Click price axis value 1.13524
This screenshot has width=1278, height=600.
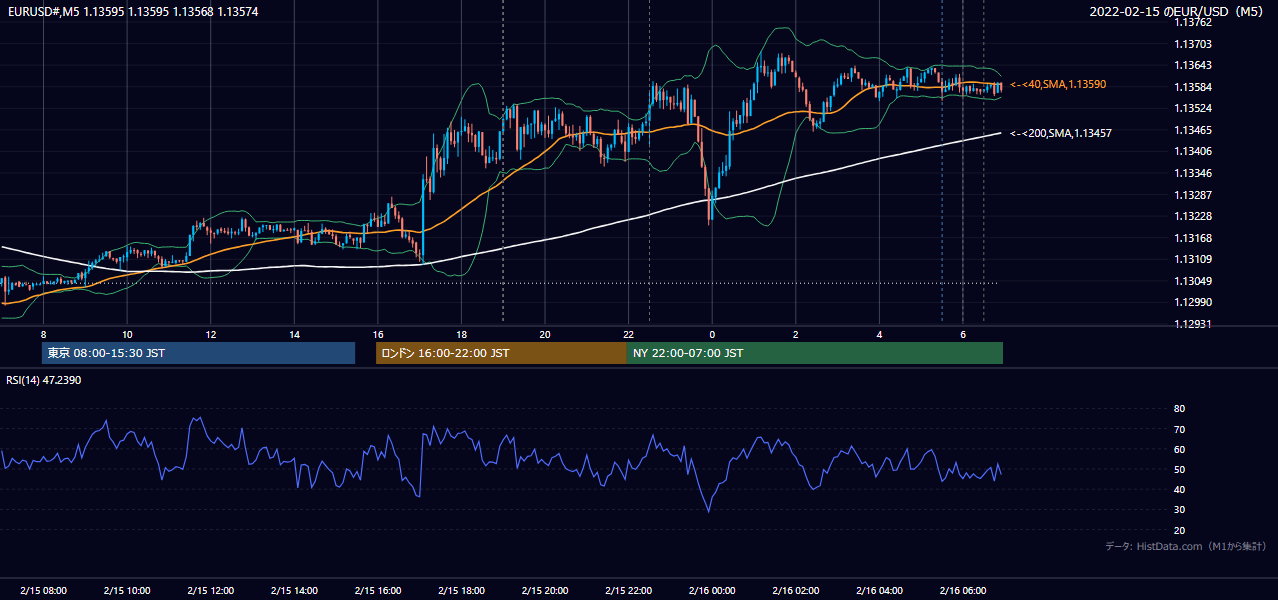click(x=1192, y=108)
